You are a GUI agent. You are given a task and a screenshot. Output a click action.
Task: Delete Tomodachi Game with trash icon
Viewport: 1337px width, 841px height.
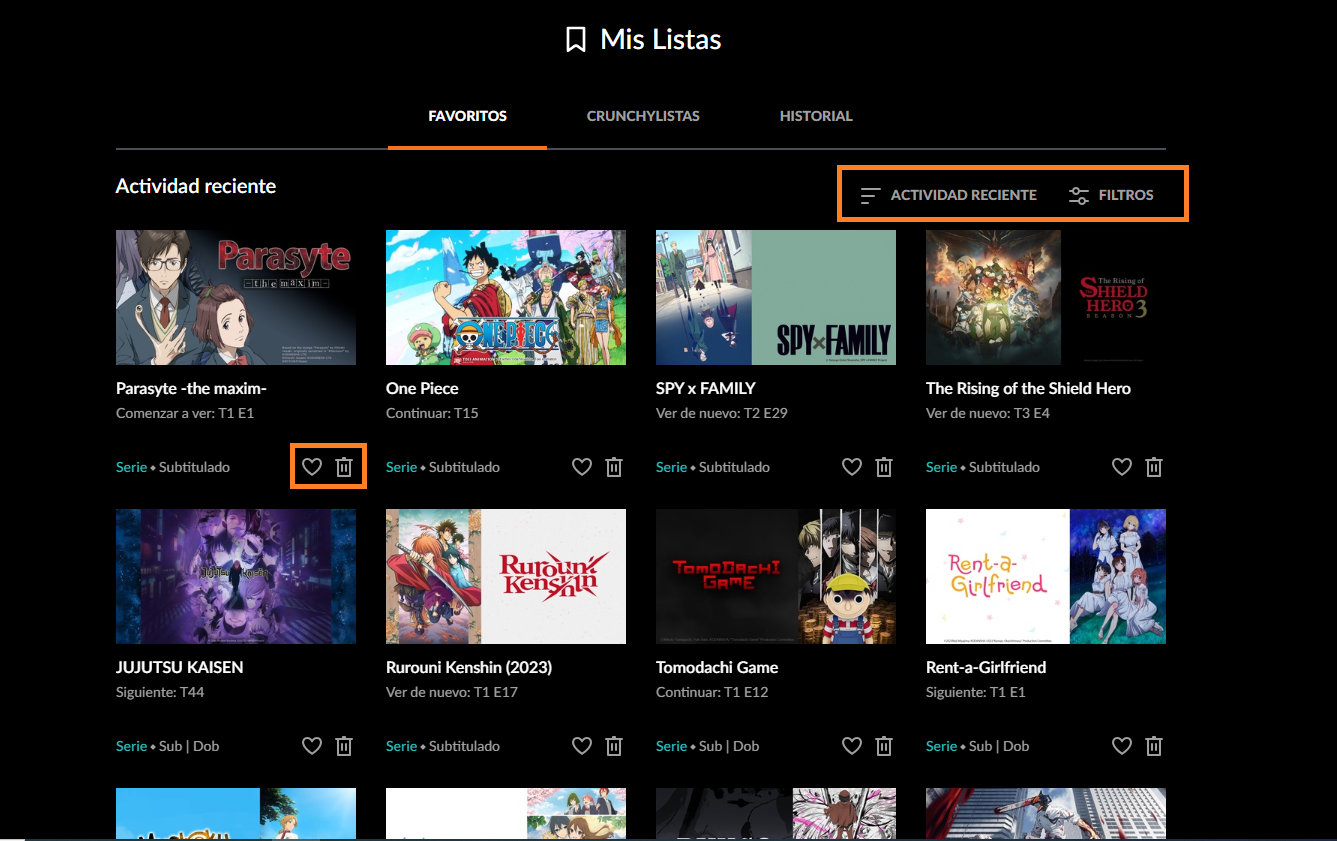pyautogui.click(x=884, y=746)
